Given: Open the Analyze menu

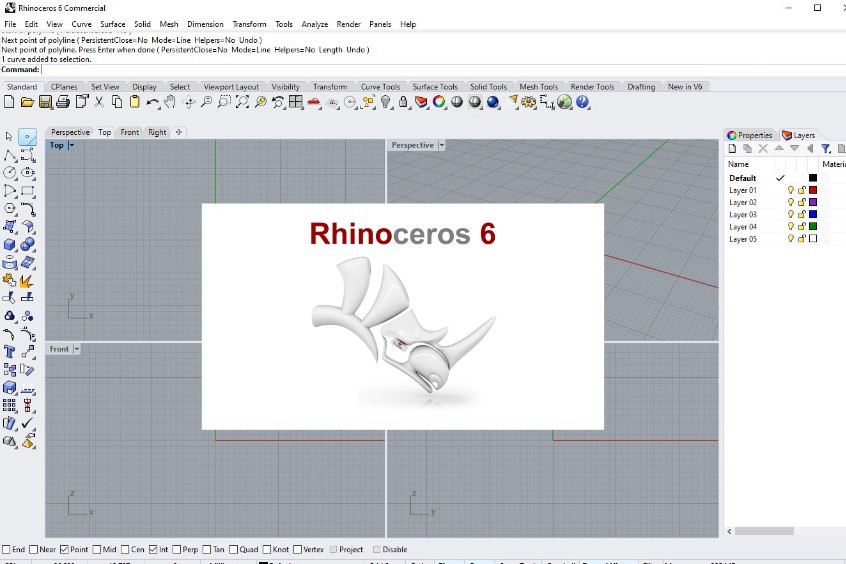Looking at the screenshot, I should point(315,24).
